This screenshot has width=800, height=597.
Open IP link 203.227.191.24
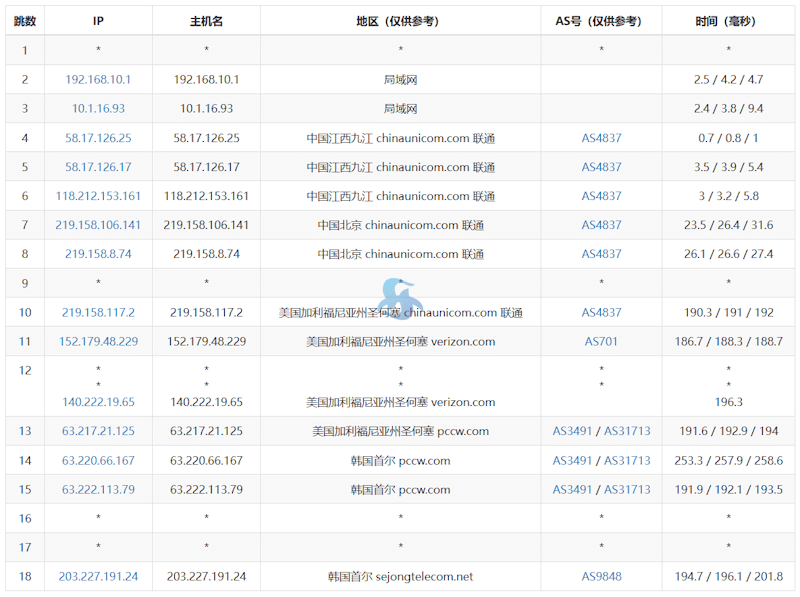tap(98, 577)
